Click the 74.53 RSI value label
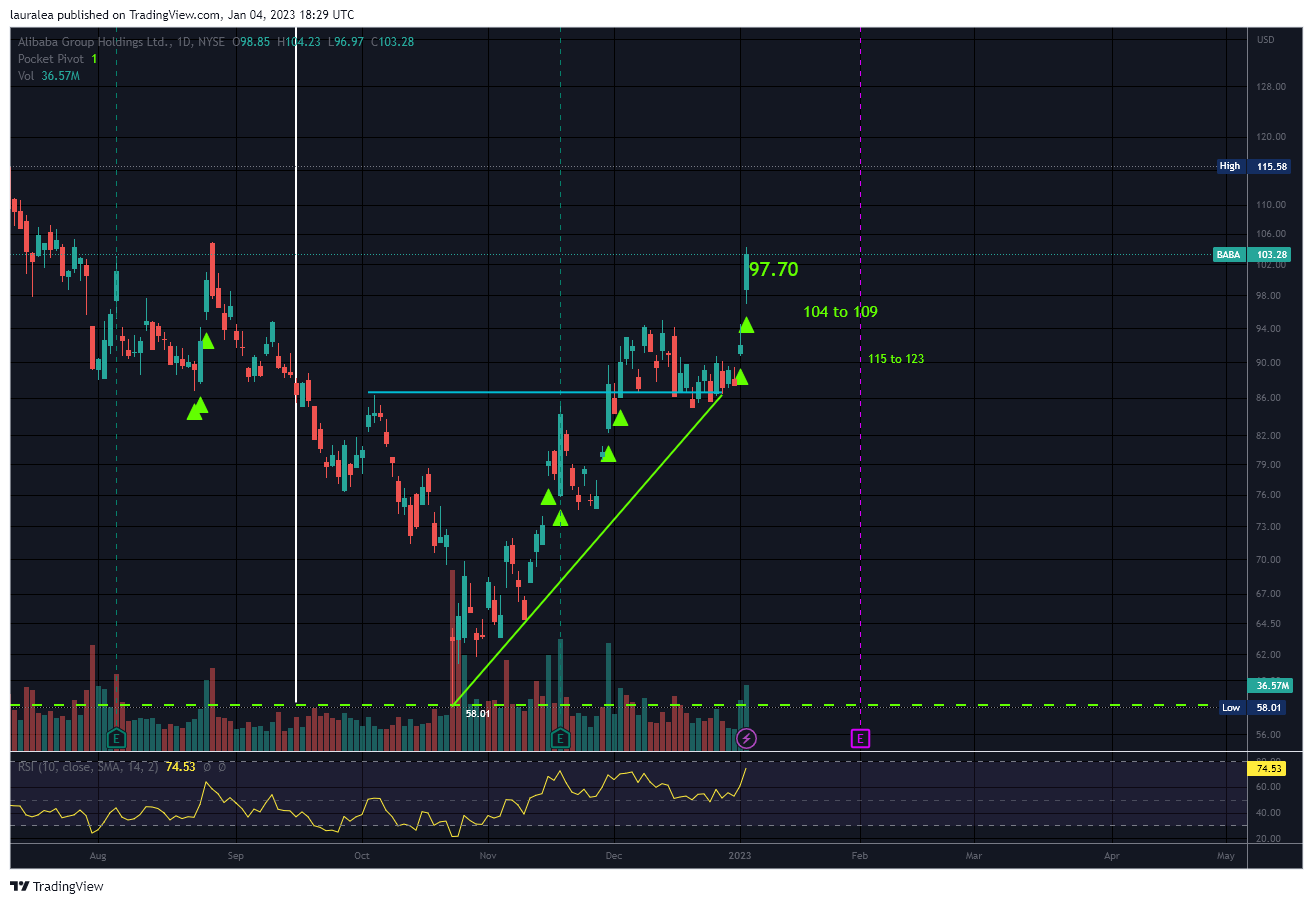This screenshot has height=904, width=1313. coord(1269,769)
